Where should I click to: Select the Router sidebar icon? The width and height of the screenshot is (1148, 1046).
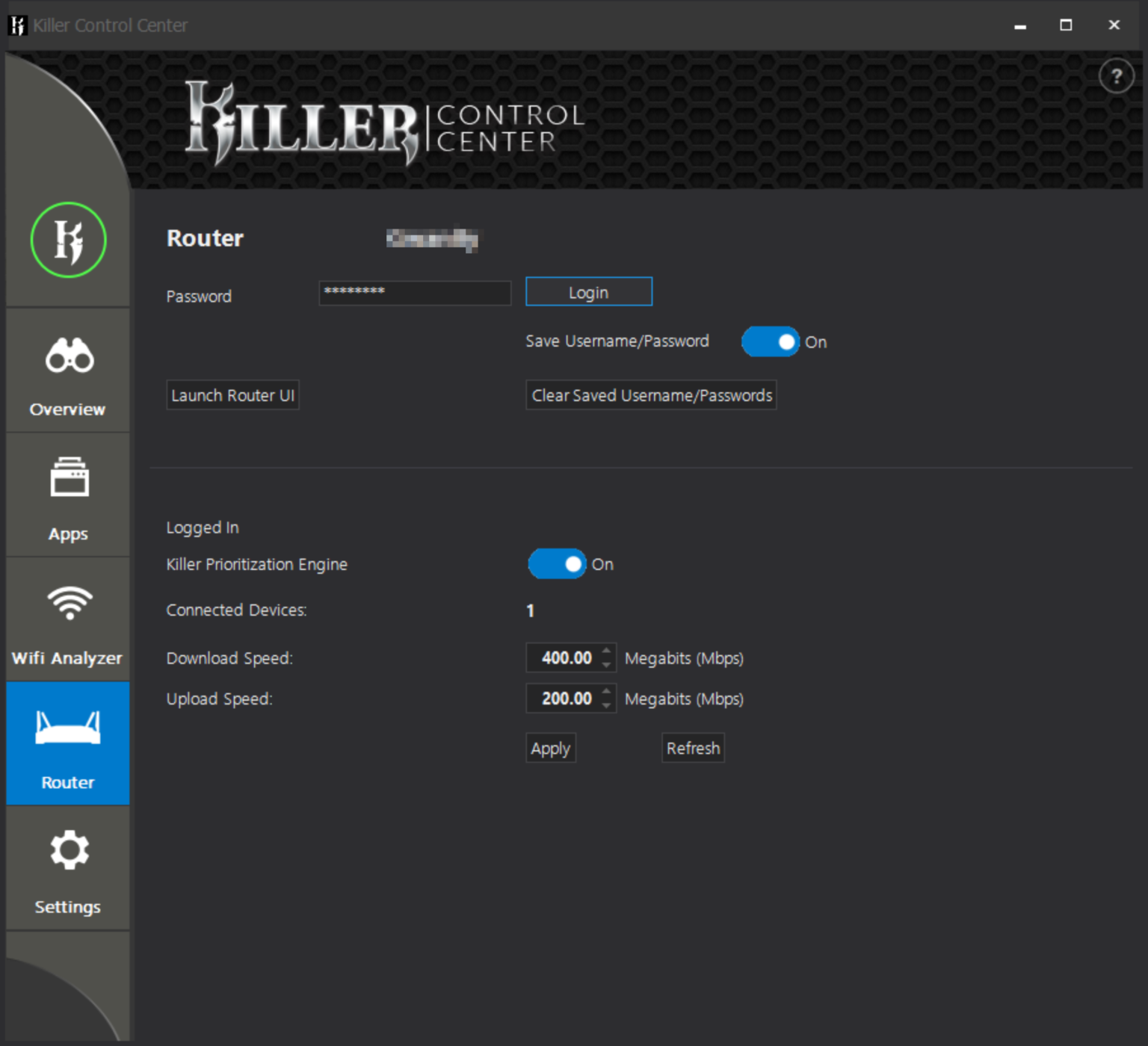[68, 728]
